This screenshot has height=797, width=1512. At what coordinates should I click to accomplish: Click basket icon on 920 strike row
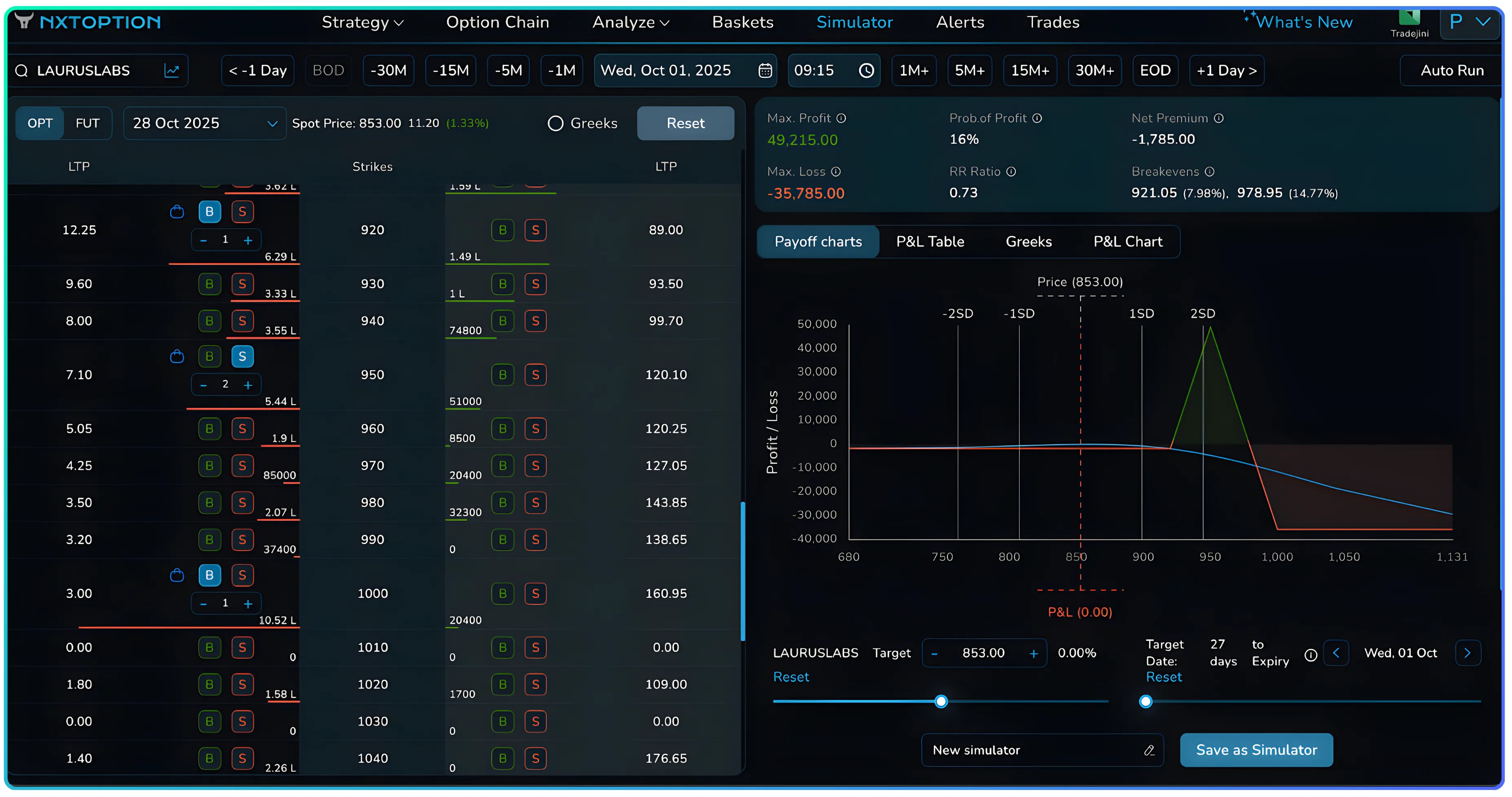click(177, 211)
